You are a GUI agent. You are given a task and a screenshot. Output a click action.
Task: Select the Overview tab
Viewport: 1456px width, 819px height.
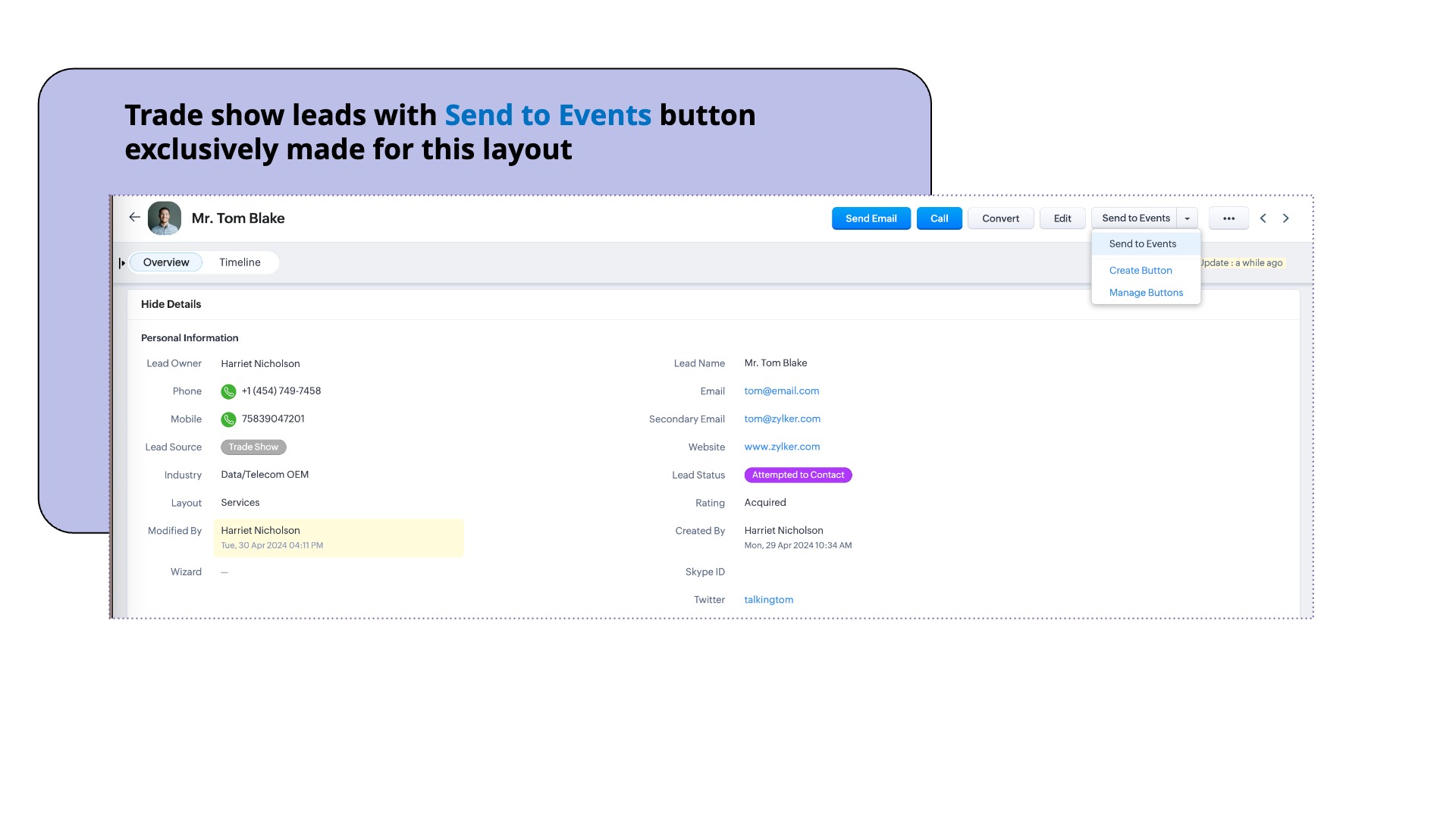[166, 262]
